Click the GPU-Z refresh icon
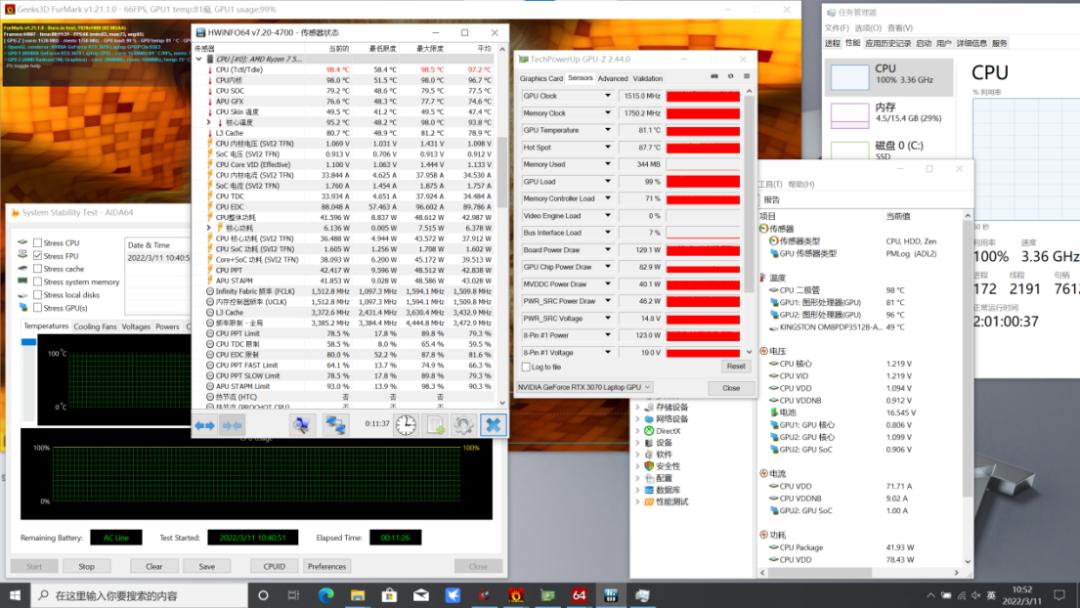Screen dimensions: 1080x608 tap(730, 77)
